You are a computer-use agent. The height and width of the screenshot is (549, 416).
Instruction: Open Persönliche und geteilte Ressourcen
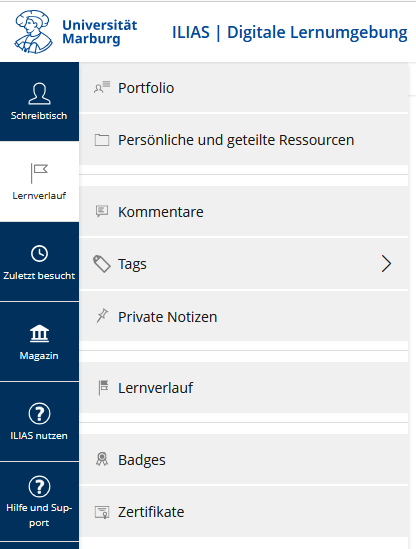coord(244,140)
